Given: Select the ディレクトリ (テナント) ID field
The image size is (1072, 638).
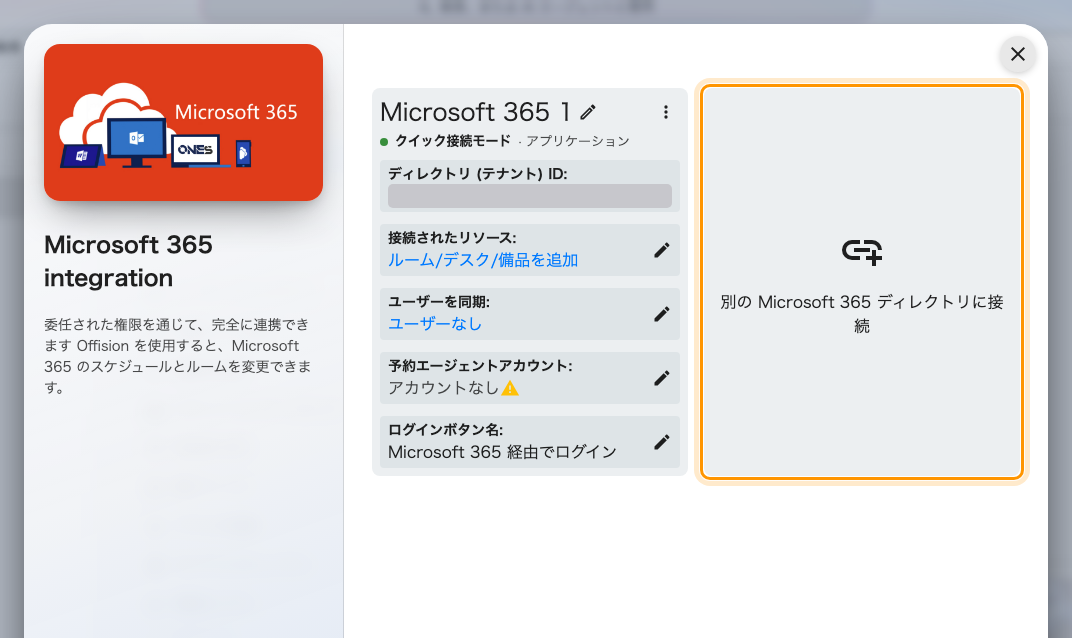Looking at the screenshot, I should [530, 196].
